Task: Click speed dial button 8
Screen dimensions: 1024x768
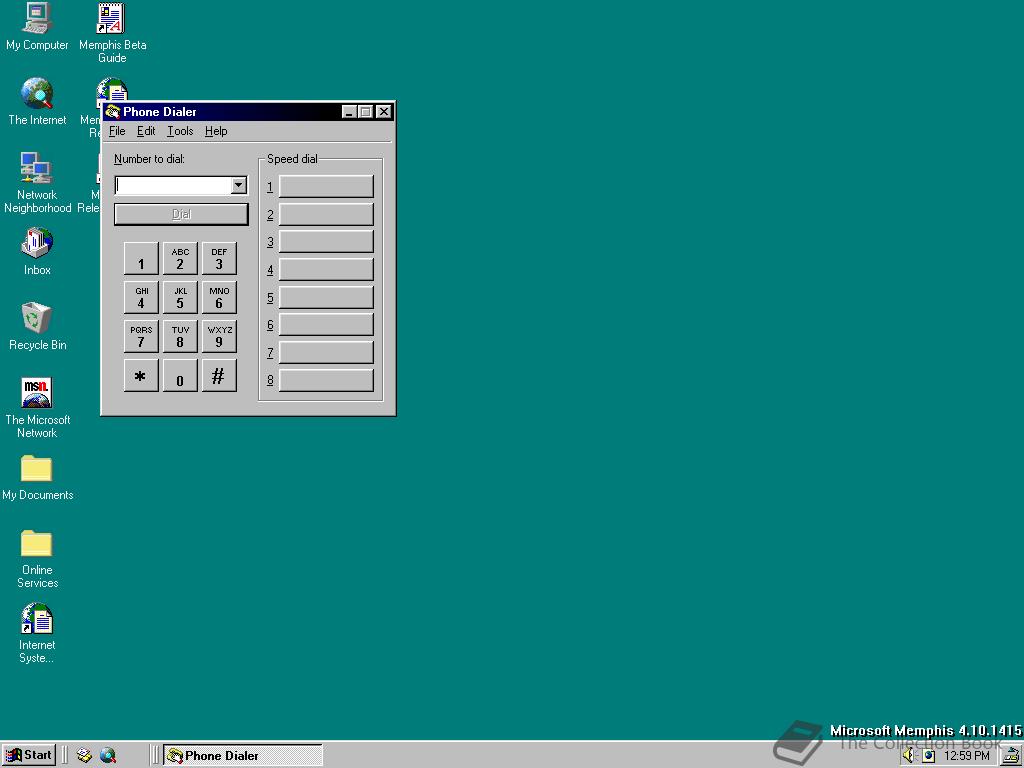Action: point(327,380)
